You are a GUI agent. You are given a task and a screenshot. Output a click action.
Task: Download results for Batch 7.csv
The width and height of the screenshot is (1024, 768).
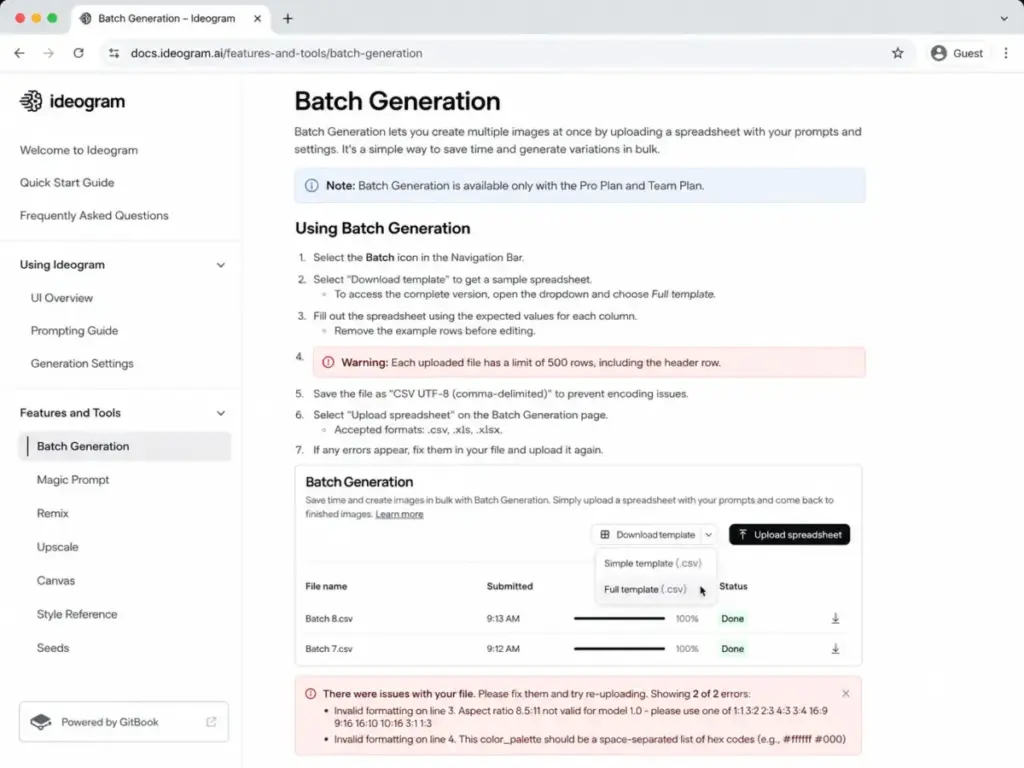pos(835,648)
